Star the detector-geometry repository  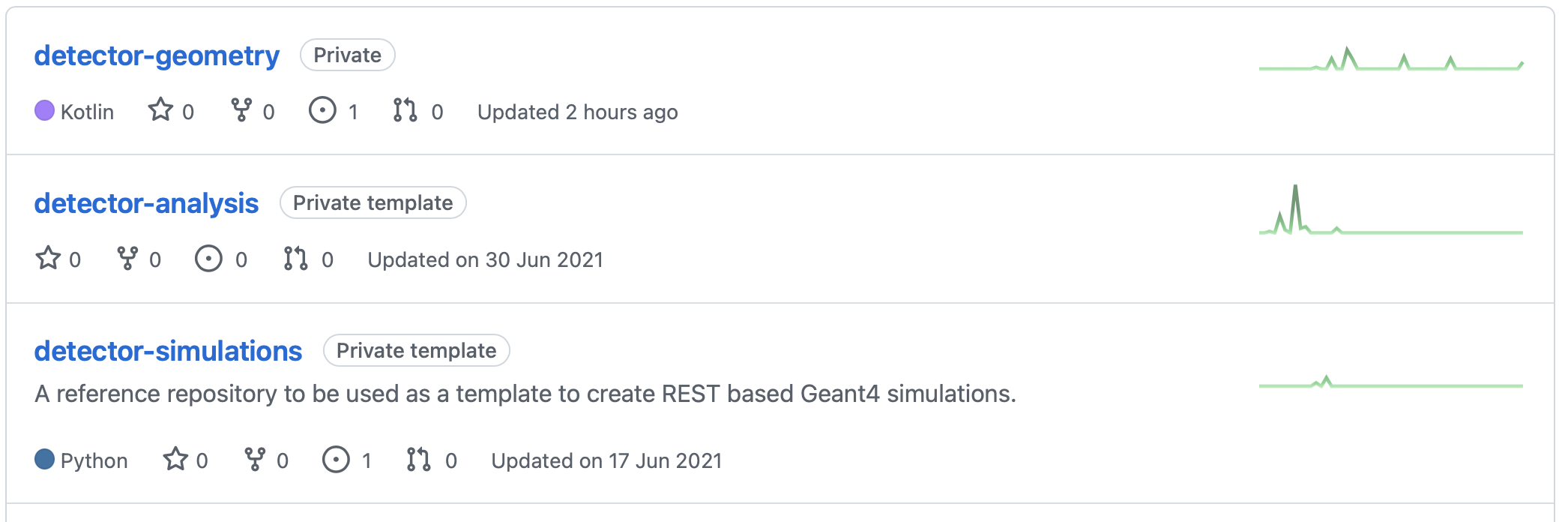[162, 111]
